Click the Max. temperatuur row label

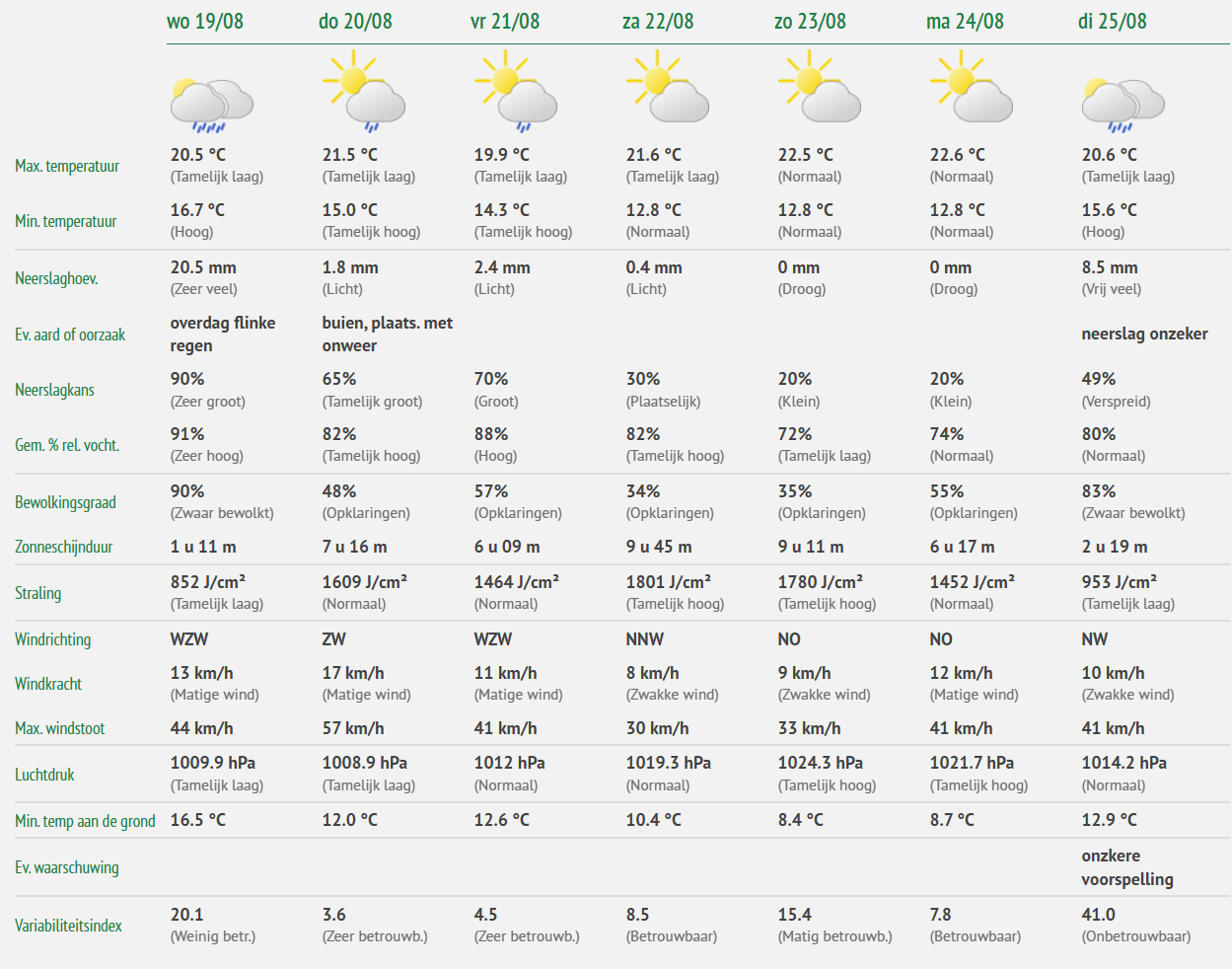click(67, 166)
